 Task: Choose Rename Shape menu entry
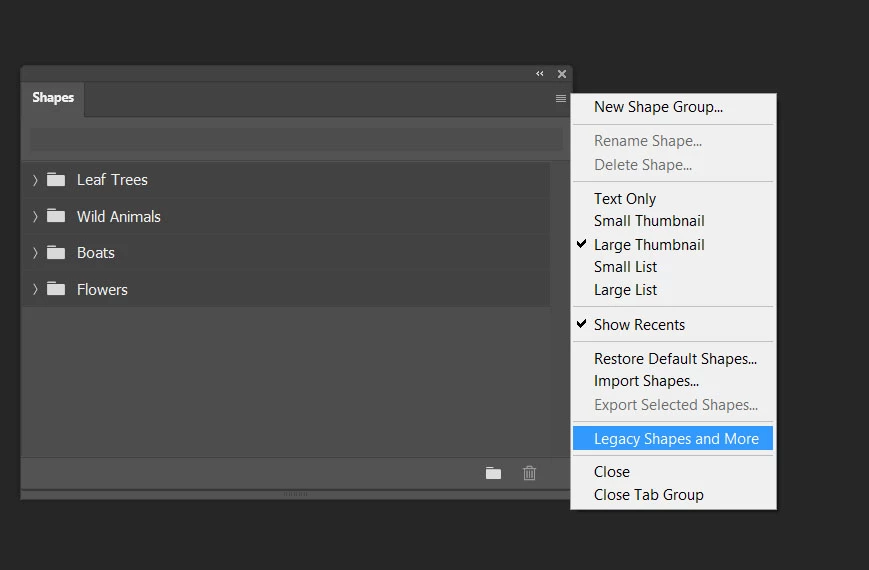(x=673, y=141)
